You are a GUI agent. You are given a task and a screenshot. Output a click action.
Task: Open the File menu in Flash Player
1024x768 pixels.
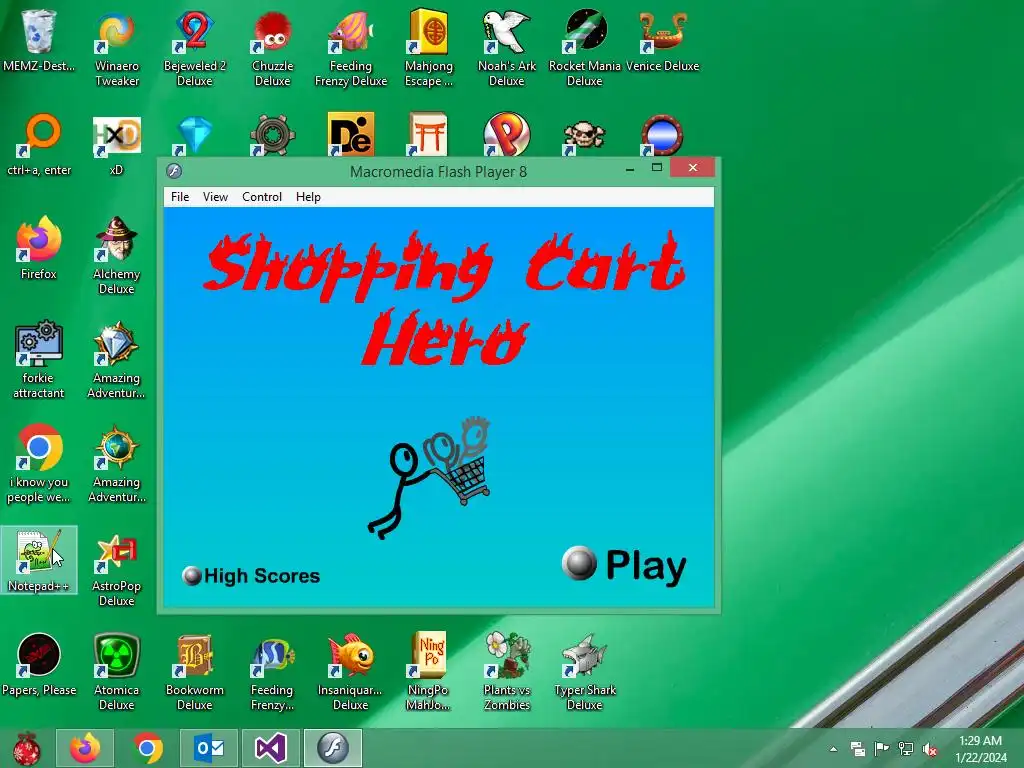180,197
